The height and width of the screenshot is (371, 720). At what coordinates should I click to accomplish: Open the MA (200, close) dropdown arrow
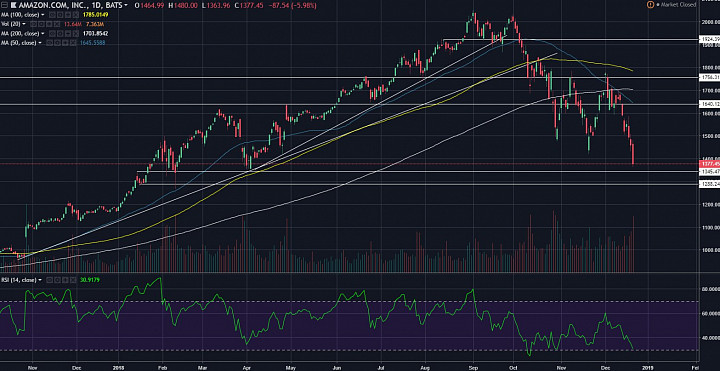tap(43, 34)
